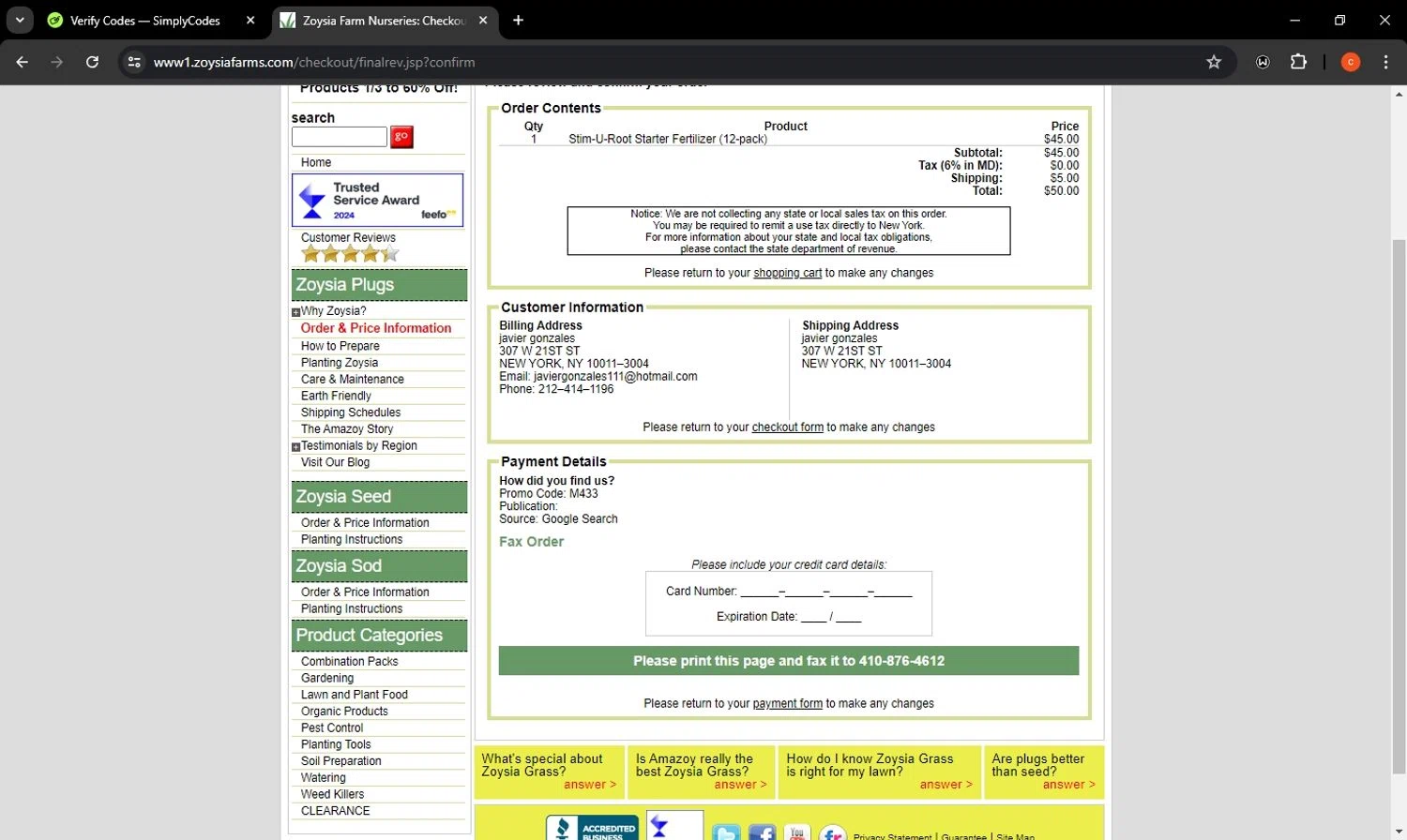Open the Home sidebar link
The image size is (1407, 840).
tap(316, 162)
